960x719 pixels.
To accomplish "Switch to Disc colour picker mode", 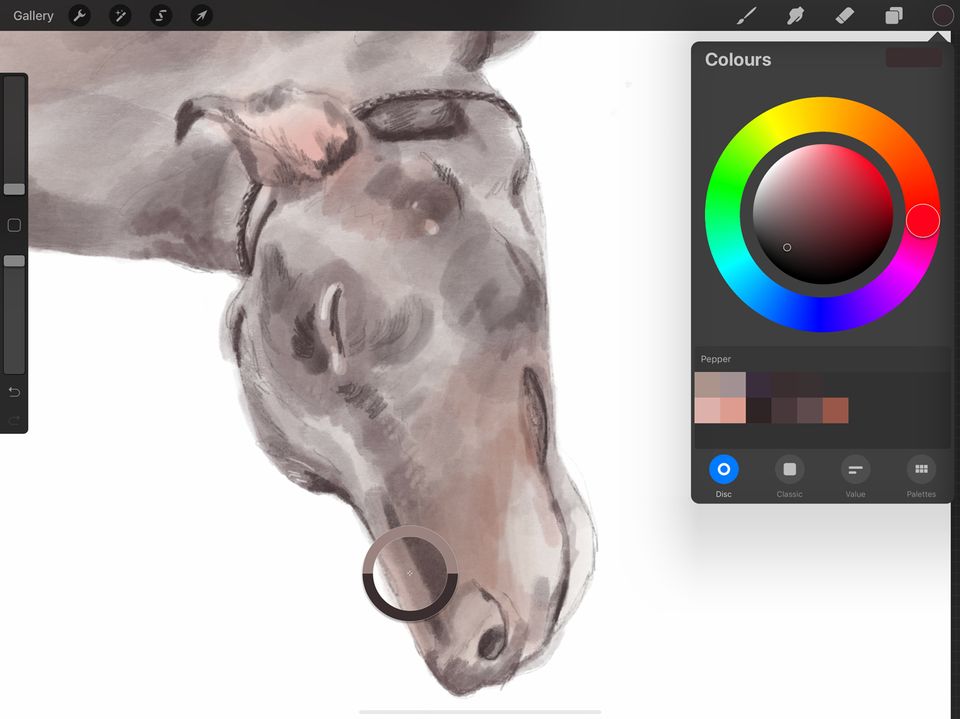I will point(723,471).
